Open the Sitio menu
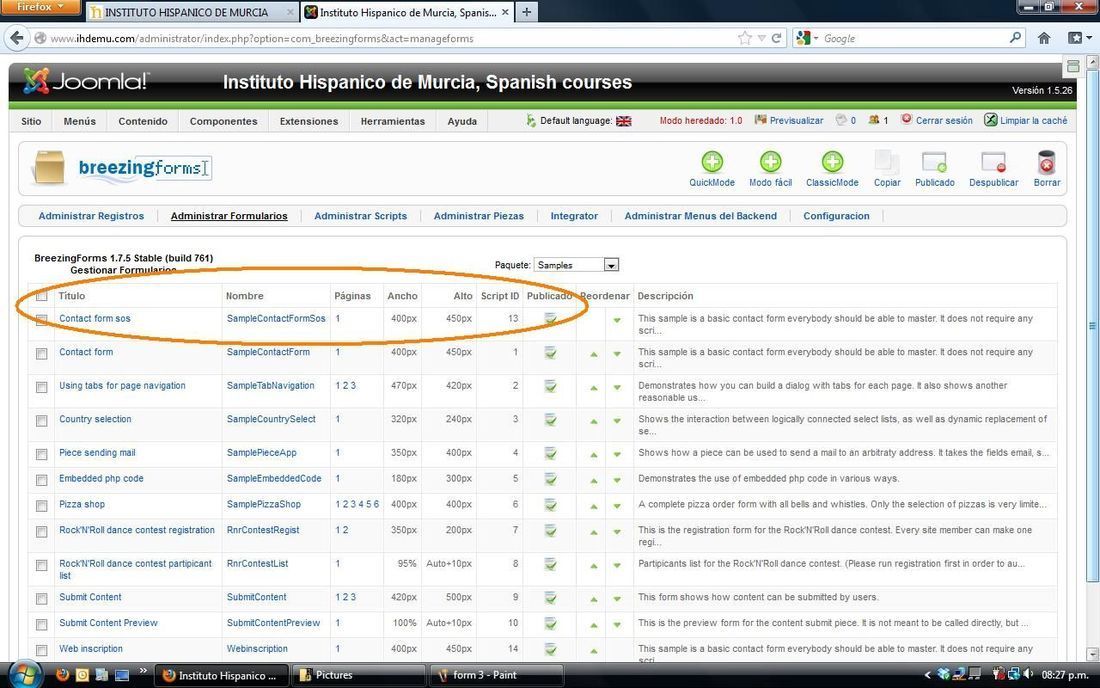 coord(31,121)
